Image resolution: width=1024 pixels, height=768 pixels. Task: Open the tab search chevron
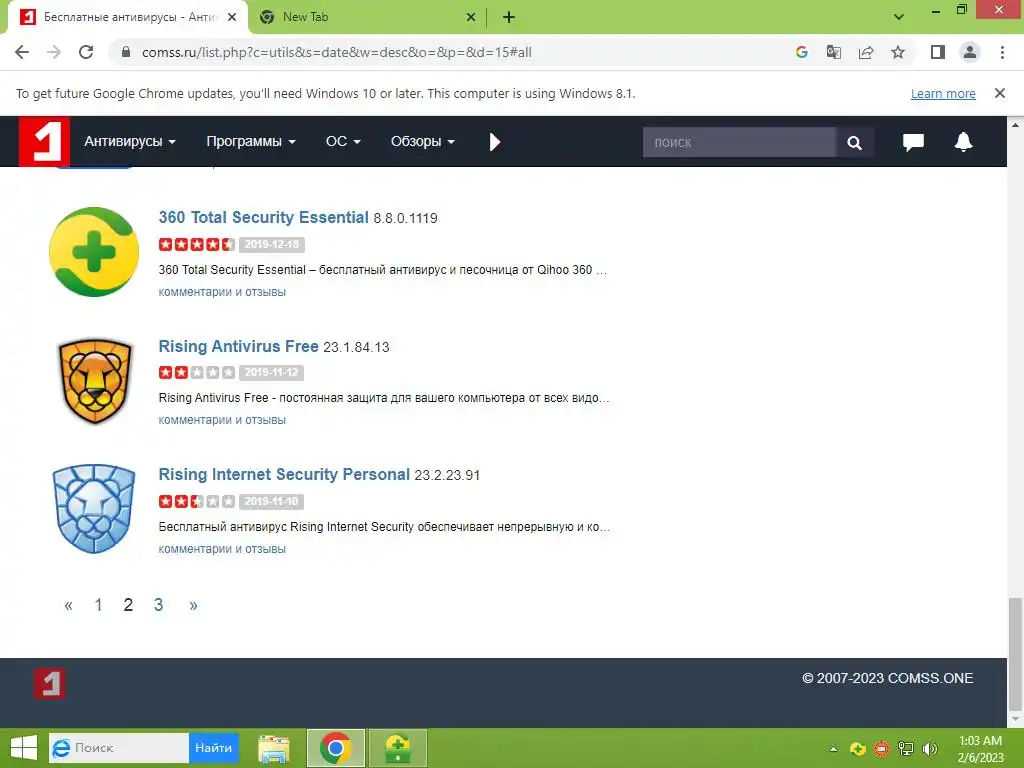[x=899, y=17]
